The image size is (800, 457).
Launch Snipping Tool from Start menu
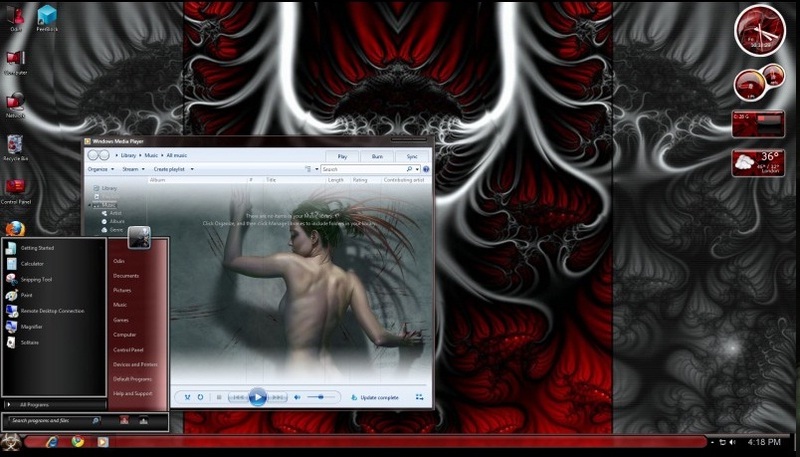tap(54, 280)
